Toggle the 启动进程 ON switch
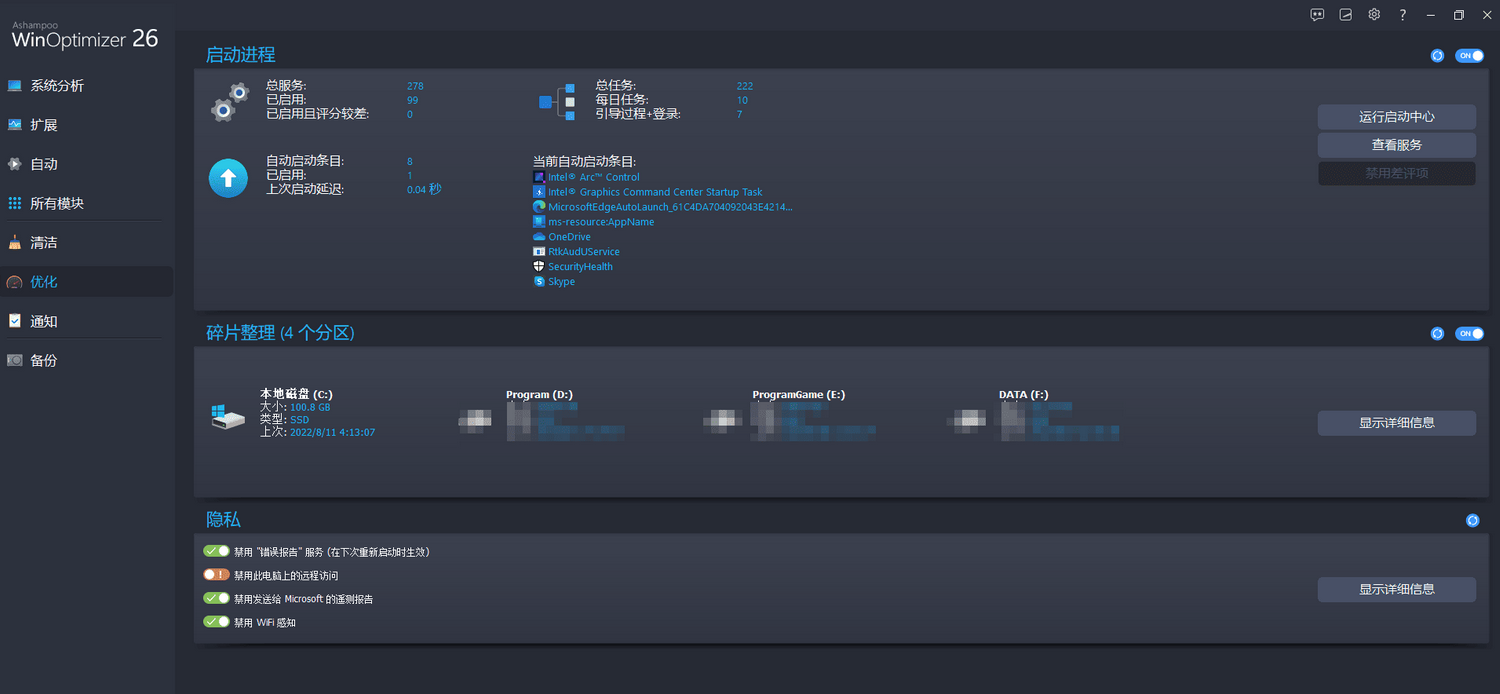The height and width of the screenshot is (694, 1500). (1469, 56)
